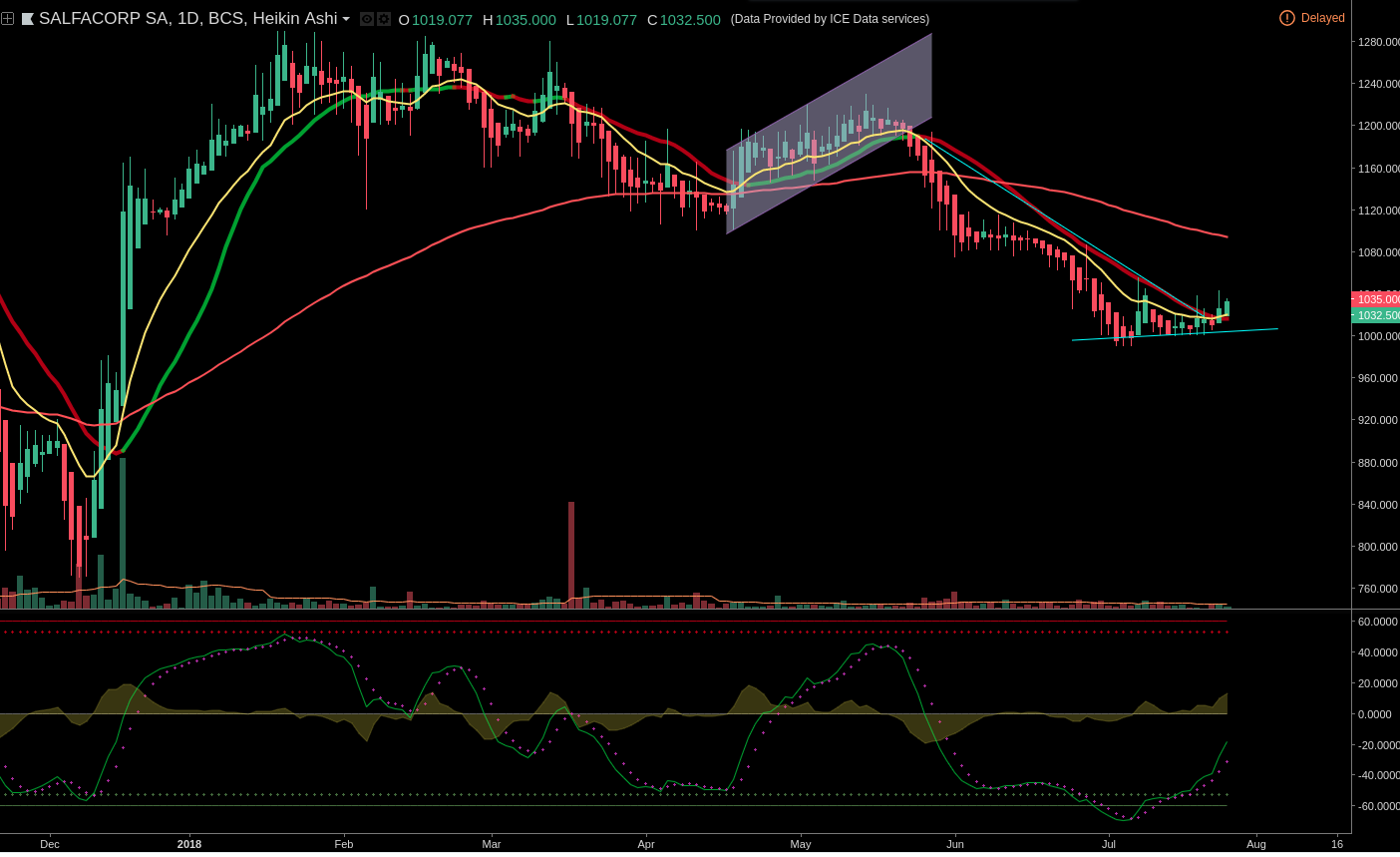Select the purple parallel channel drawing
This screenshot has width=1400, height=857.
(x=830, y=134)
